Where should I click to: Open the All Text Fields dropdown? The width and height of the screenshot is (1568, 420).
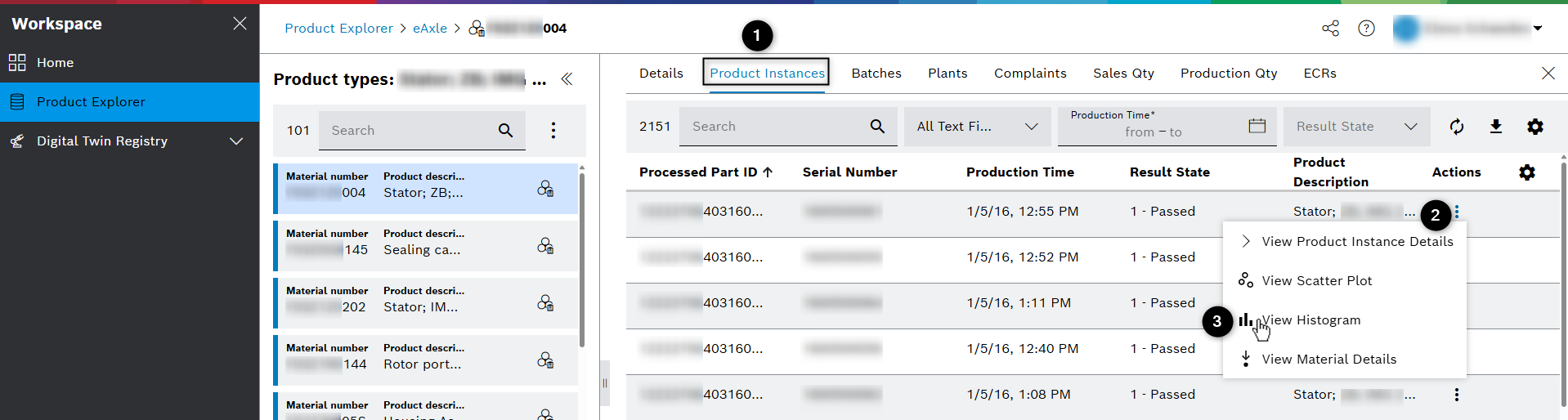[977, 127]
